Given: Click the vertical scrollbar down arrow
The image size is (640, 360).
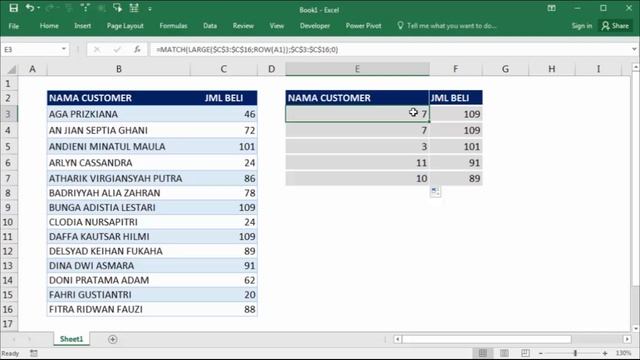Looking at the screenshot, I should 636,328.
